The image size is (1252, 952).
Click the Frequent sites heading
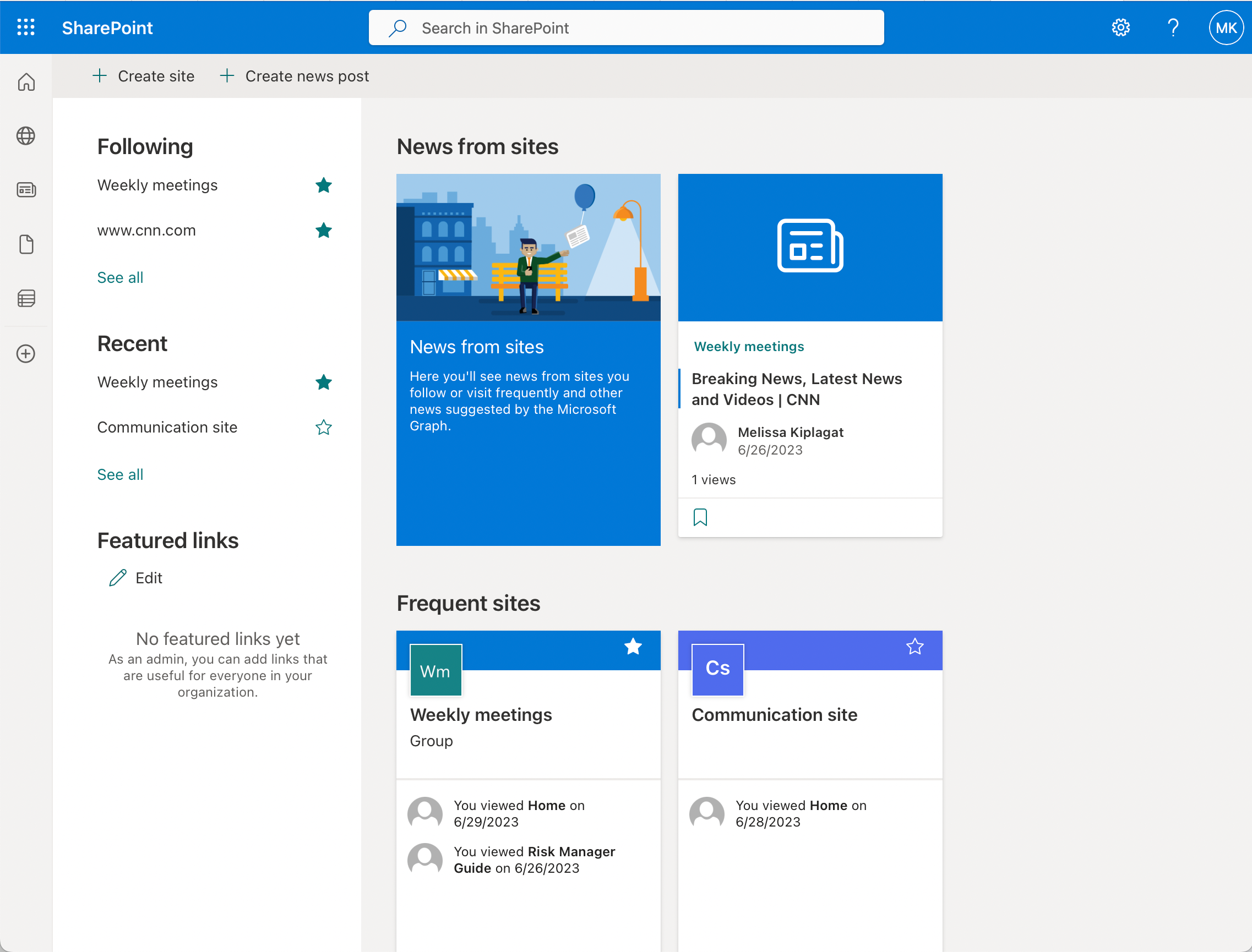pyautogui.click(x=469, y=603)
